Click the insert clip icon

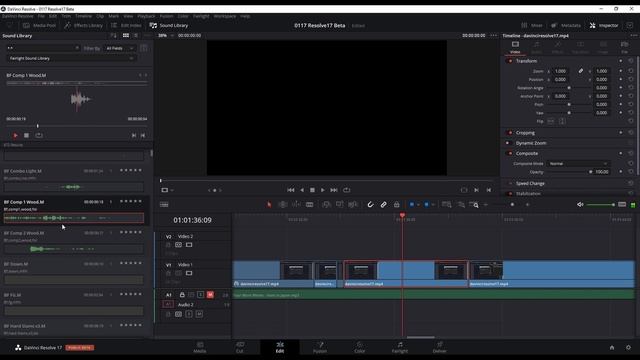[x=327, y=204]
